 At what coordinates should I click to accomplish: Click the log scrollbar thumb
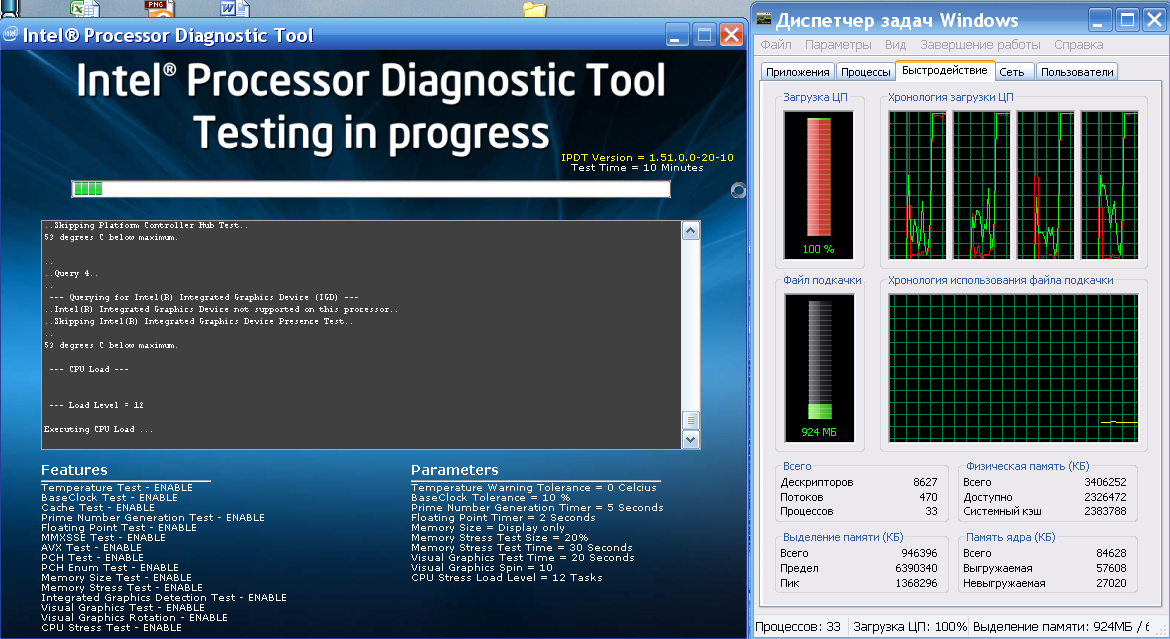coord(691,420)
